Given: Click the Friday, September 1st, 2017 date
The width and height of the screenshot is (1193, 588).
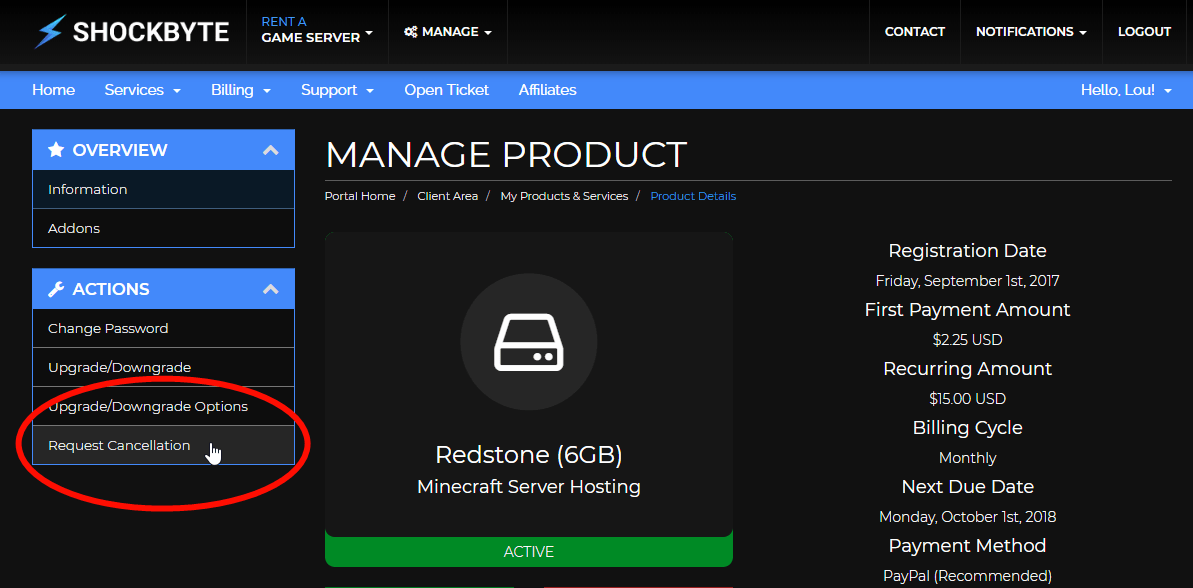Looking at the screenshot, I should point(967,281).
